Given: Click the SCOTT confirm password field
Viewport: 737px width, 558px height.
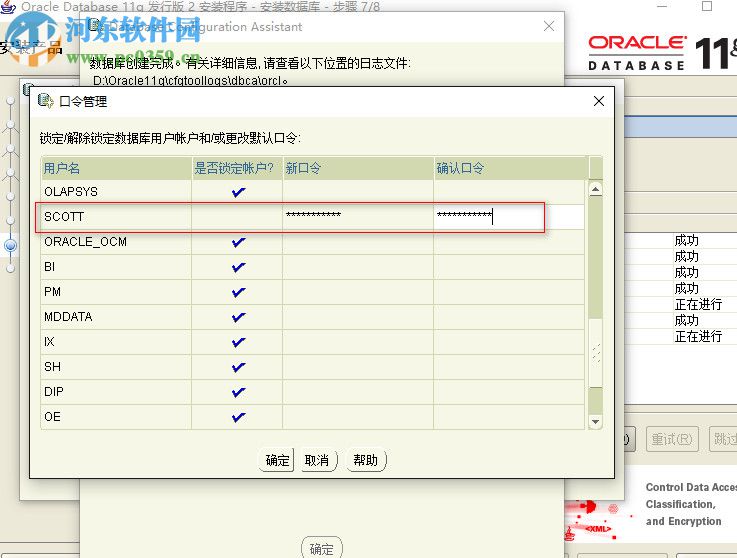Looking at the screenshot, I should point(509,217).
